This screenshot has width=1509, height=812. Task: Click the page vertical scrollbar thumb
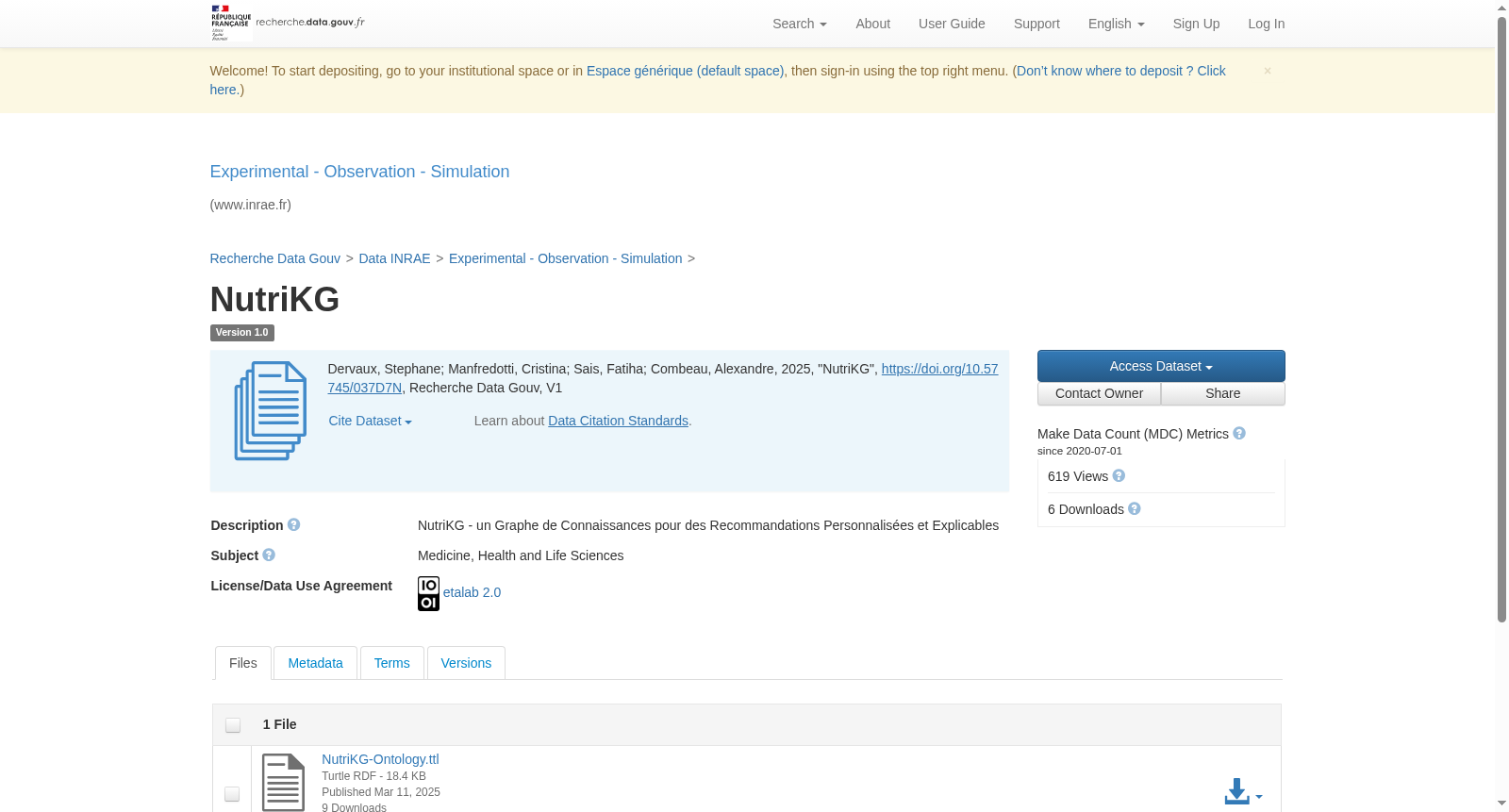tap(1501, 319)
